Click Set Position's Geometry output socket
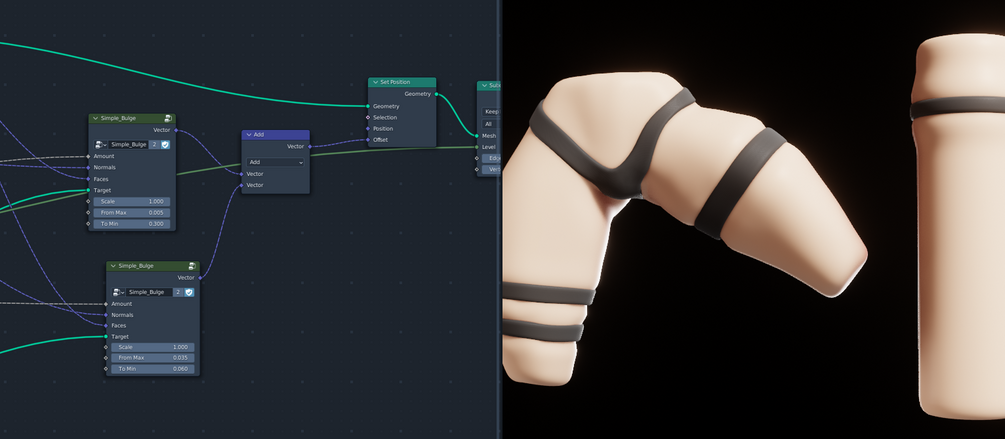Image resolution: width=1005 pixels, height=439 pixels. tap(436, 94)
